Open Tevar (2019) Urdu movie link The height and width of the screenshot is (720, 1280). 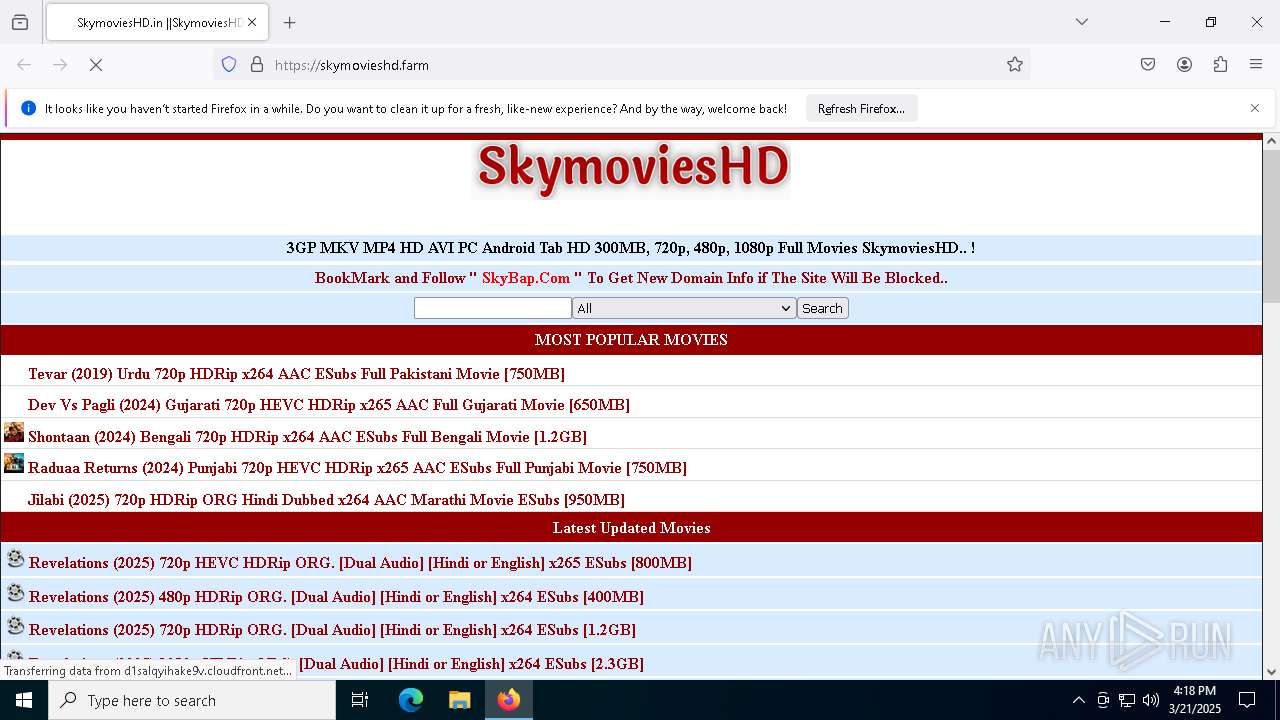point(296,374)
